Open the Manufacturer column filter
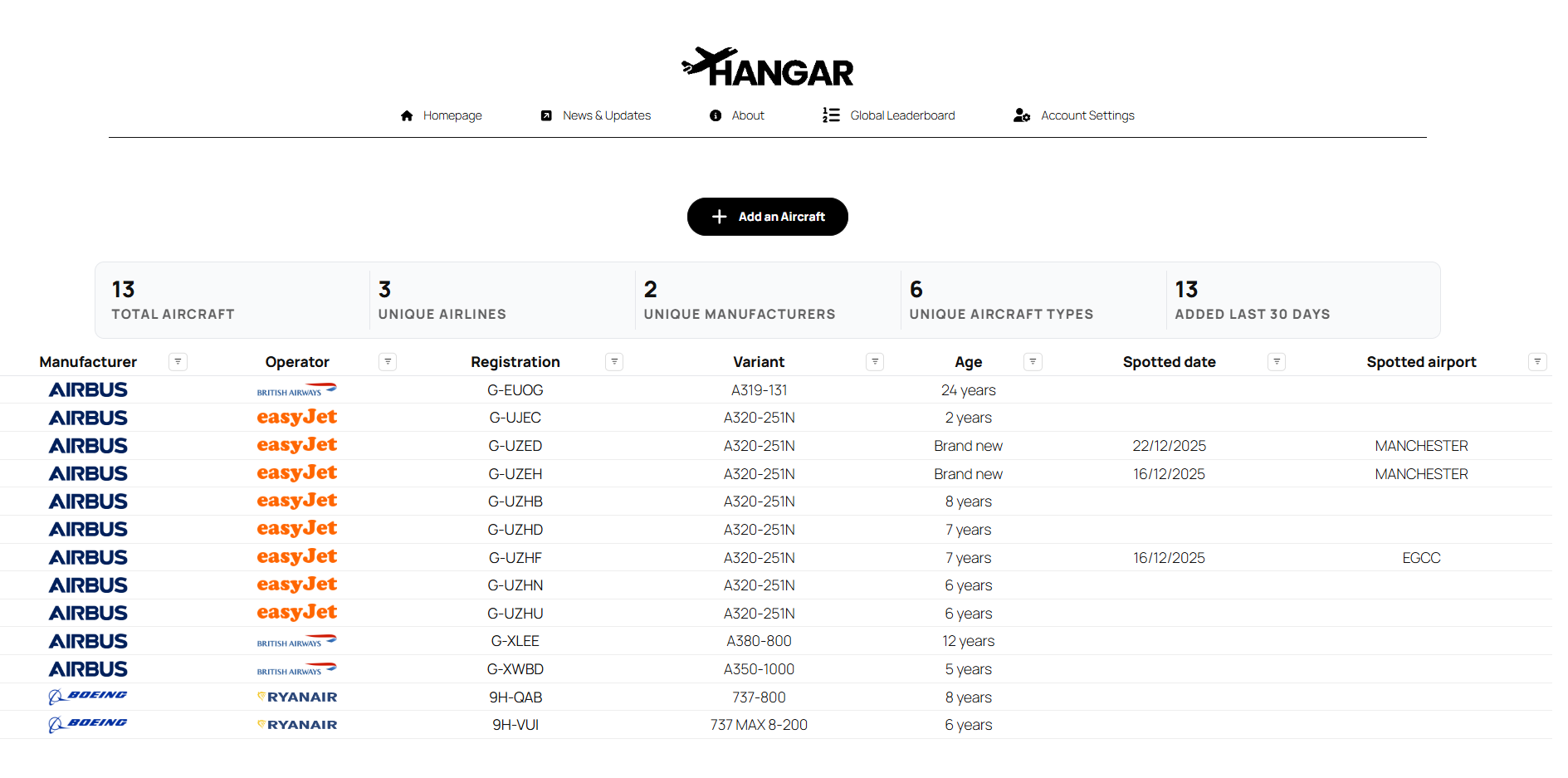Viewport: 1568px width, 778px height. [x=178, y=361]
